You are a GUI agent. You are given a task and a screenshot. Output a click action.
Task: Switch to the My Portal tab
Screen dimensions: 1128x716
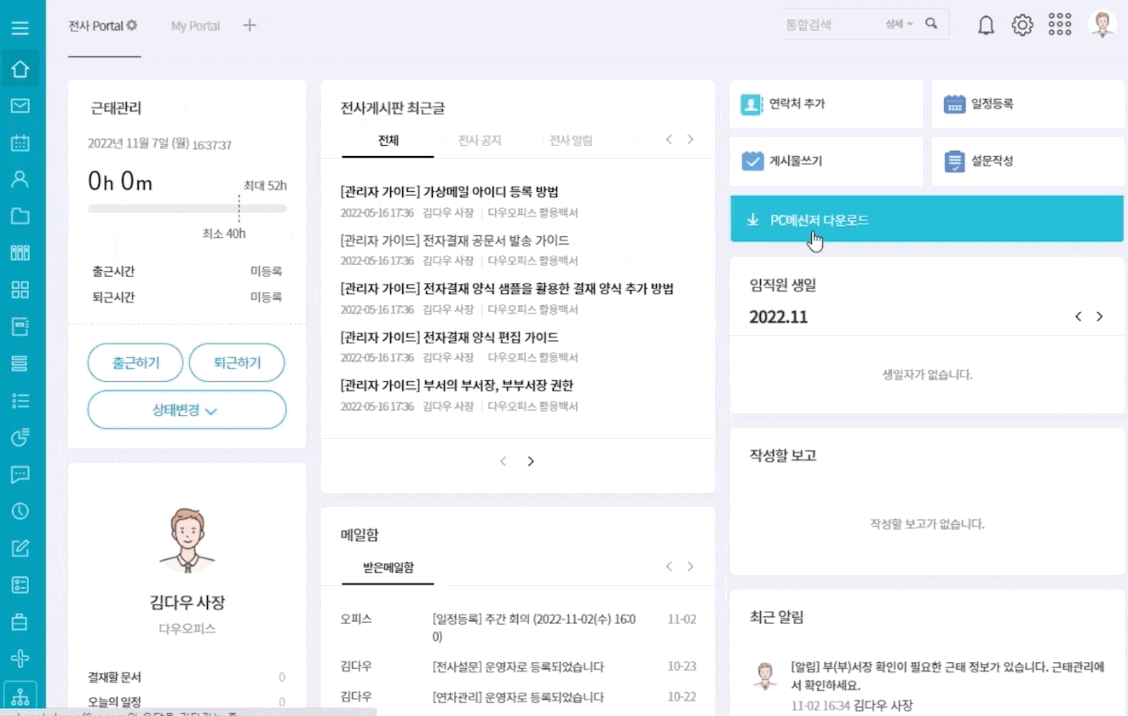195,27
